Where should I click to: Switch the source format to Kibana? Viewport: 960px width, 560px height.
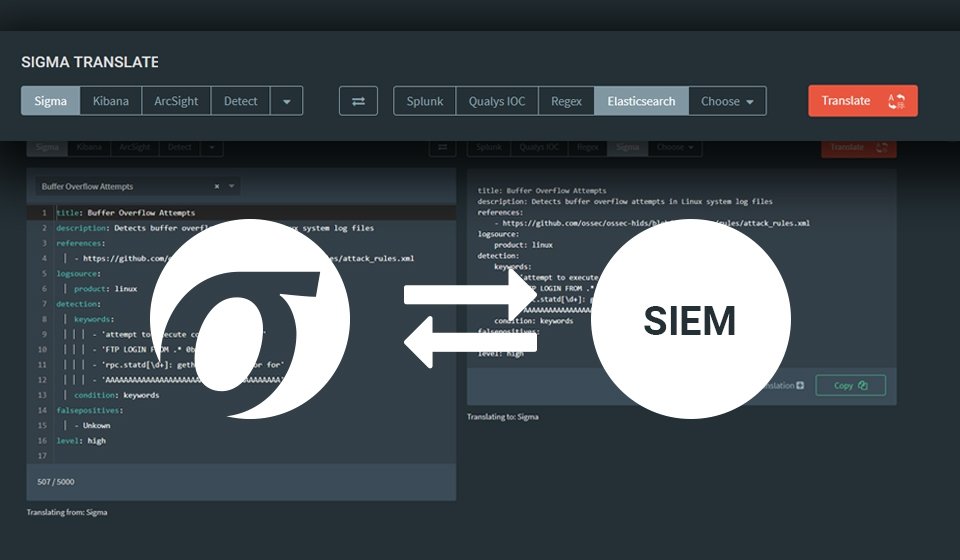[x=111, y=101]
